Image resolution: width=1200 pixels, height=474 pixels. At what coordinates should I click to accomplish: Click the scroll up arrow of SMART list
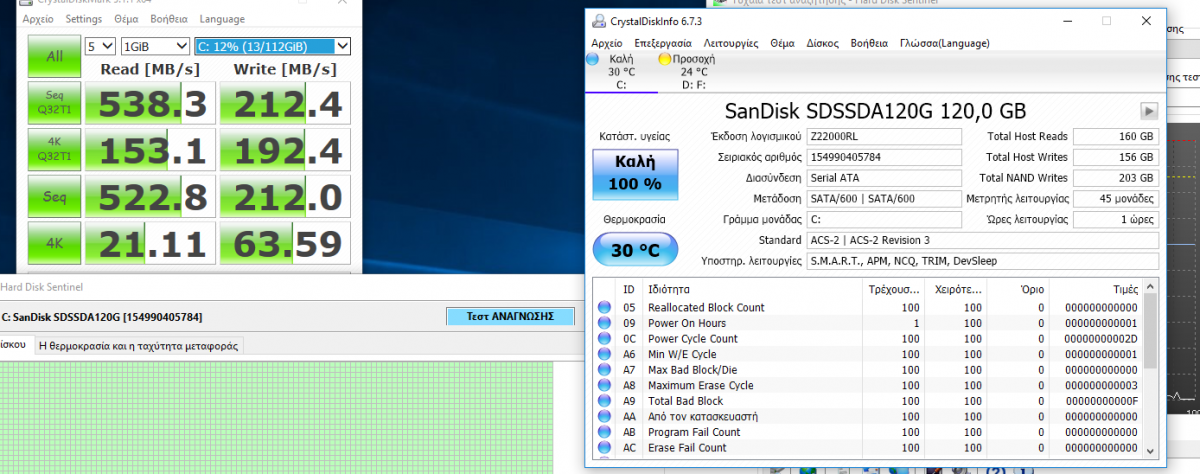pyautogui.click(x=1149, y=289)
